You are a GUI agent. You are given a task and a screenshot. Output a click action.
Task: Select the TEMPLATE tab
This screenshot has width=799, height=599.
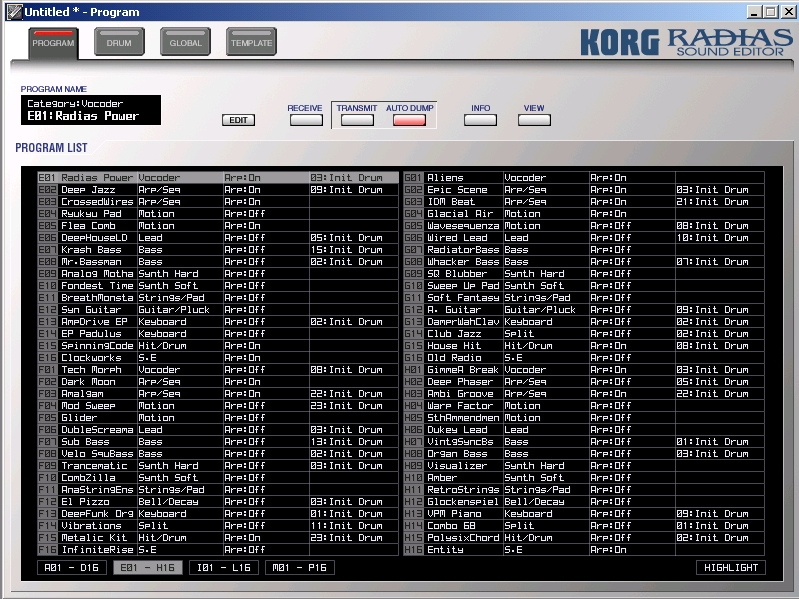251,43
